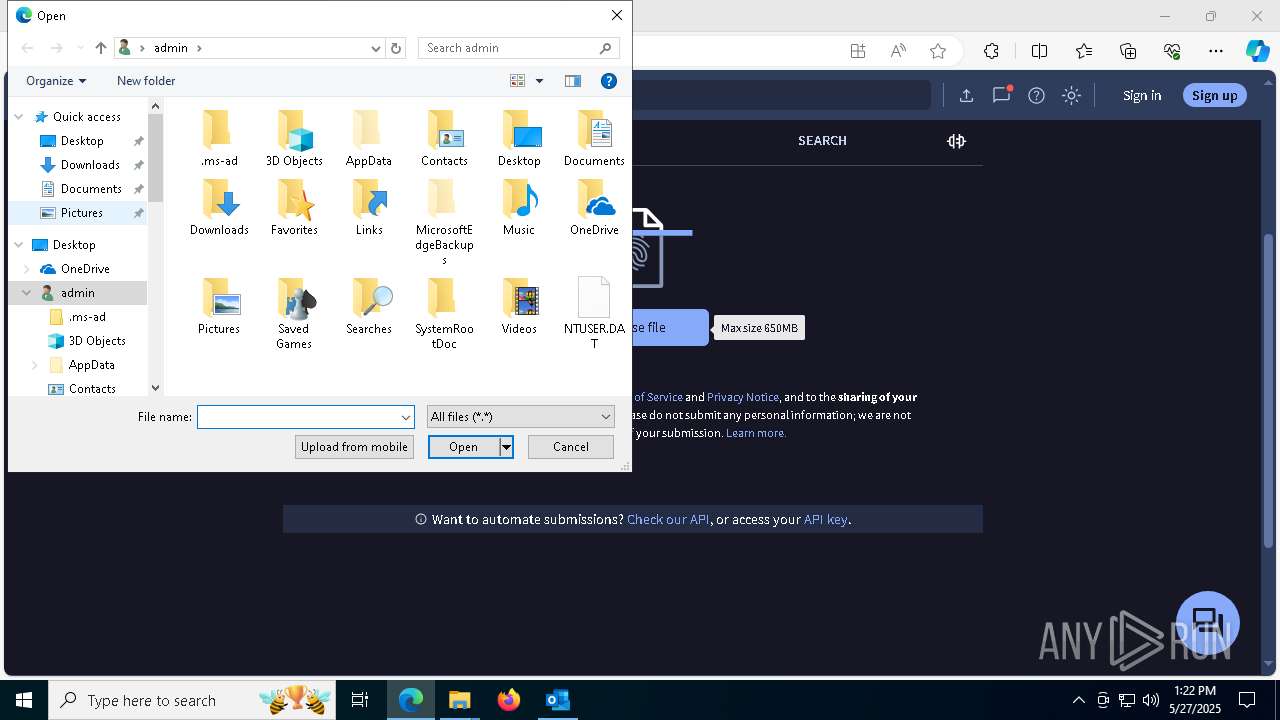Click the File name input field

(x=299, y=417)
